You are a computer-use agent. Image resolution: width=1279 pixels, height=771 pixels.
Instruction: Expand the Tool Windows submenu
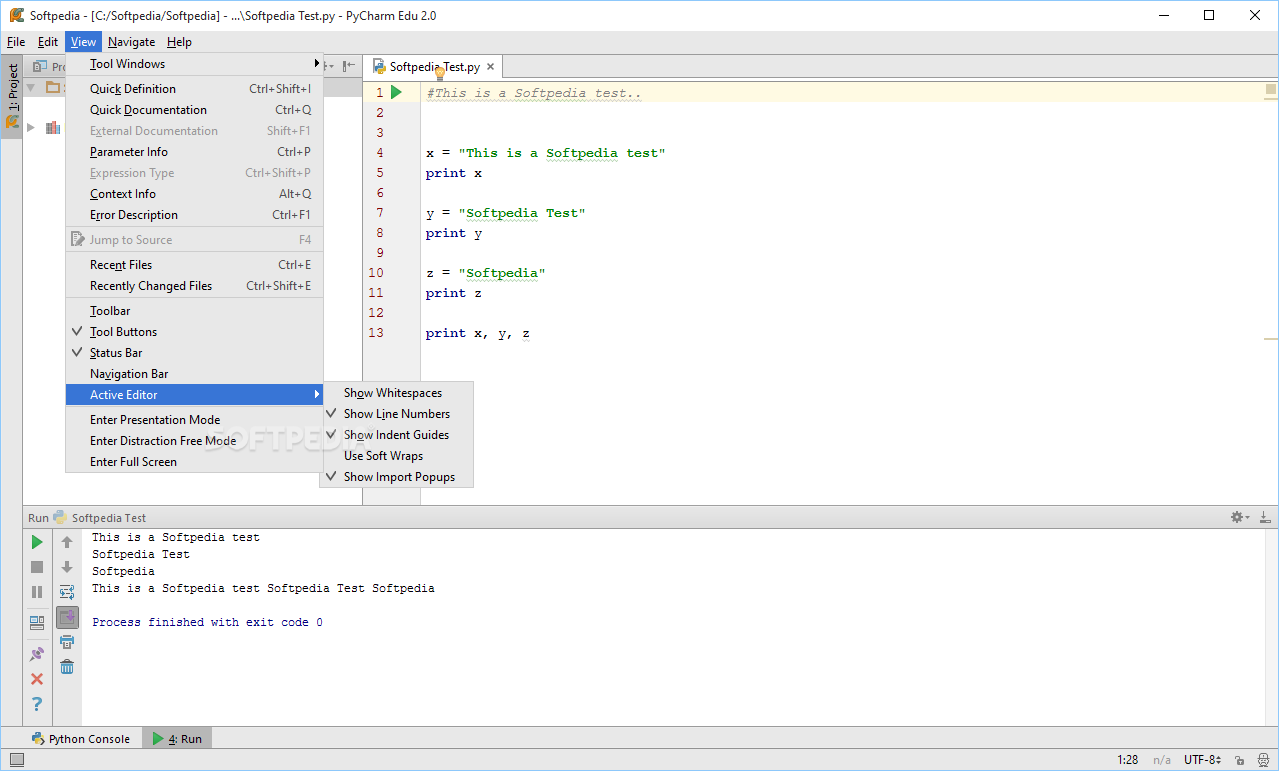[x=194, y=64]
